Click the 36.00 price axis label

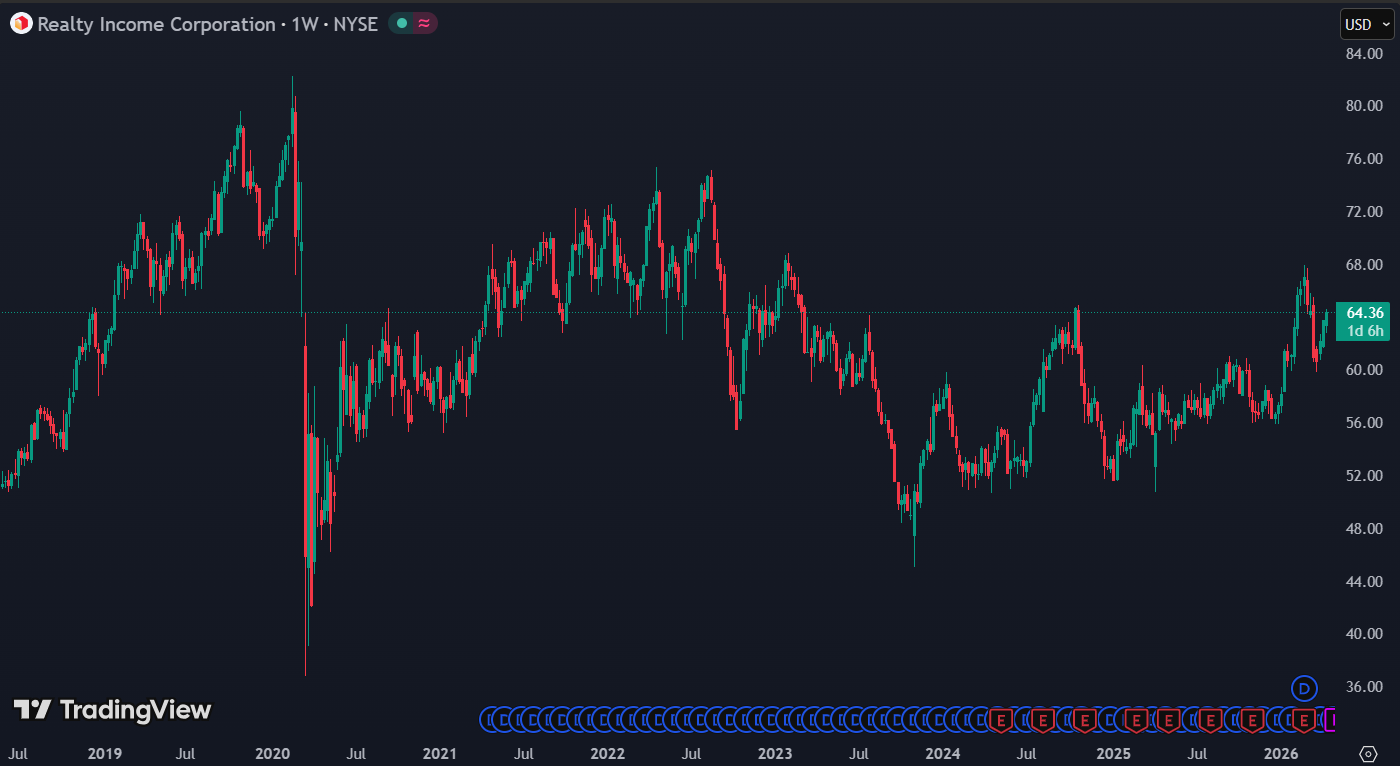coord(1365,687)
